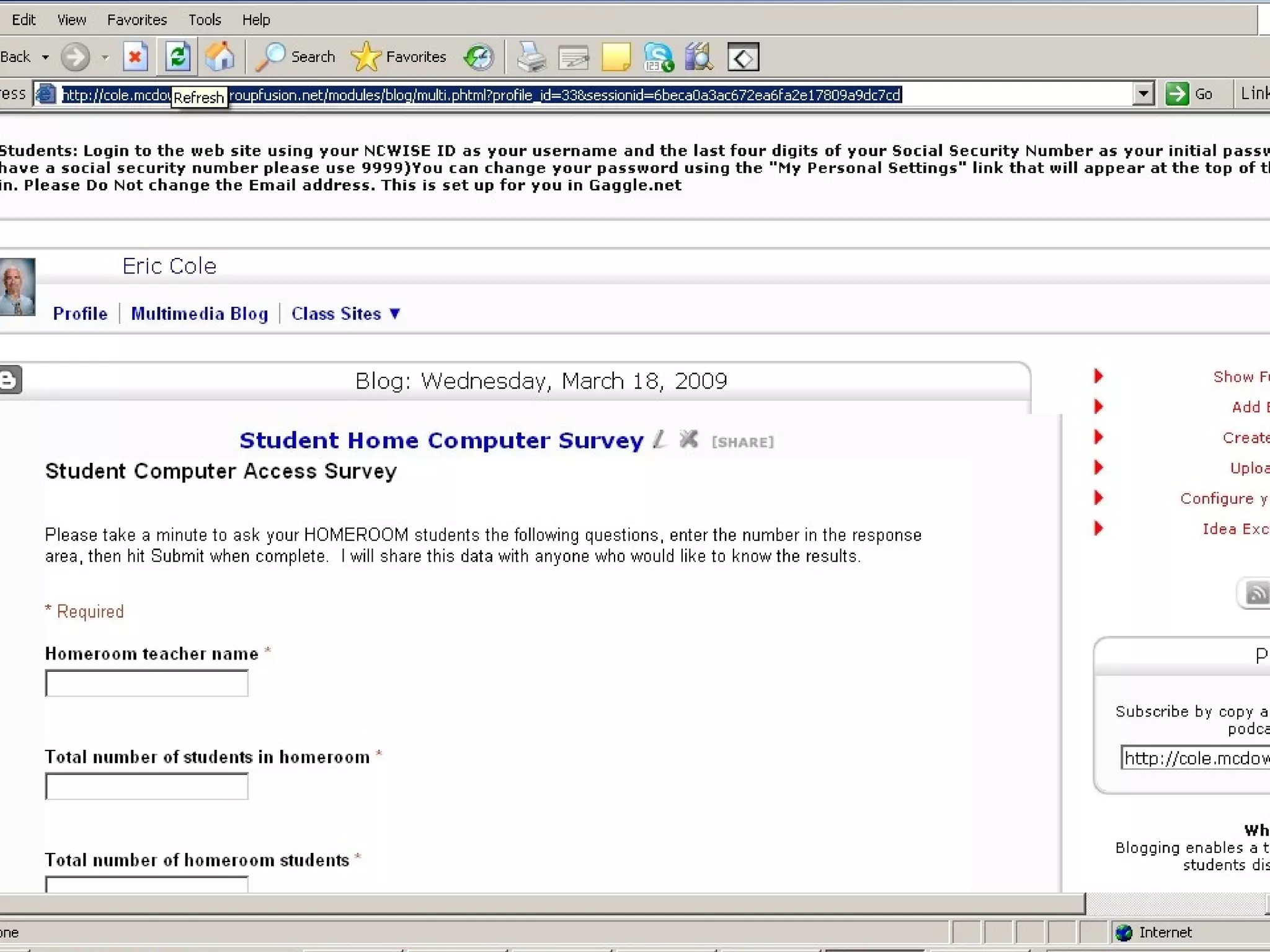The height and width of the screenshot is (952, 1270).
Task: Expand the Back button history dropdown
Action: 45,57
